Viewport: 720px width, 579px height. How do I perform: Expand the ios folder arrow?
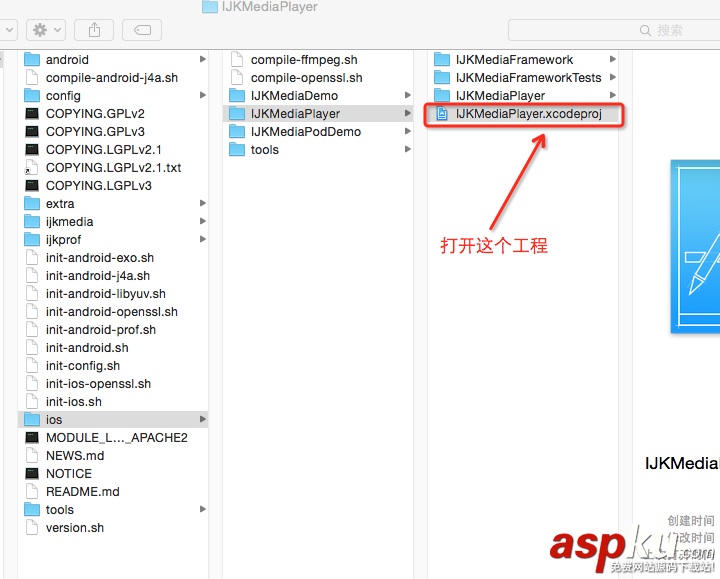202,419
